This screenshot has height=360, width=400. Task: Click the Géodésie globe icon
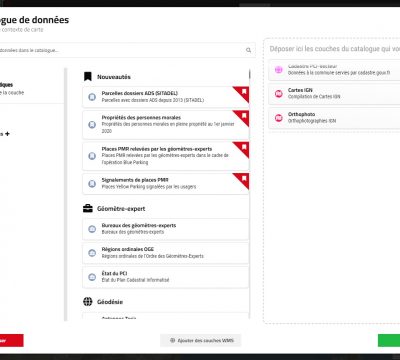click(x=88, y=302)
